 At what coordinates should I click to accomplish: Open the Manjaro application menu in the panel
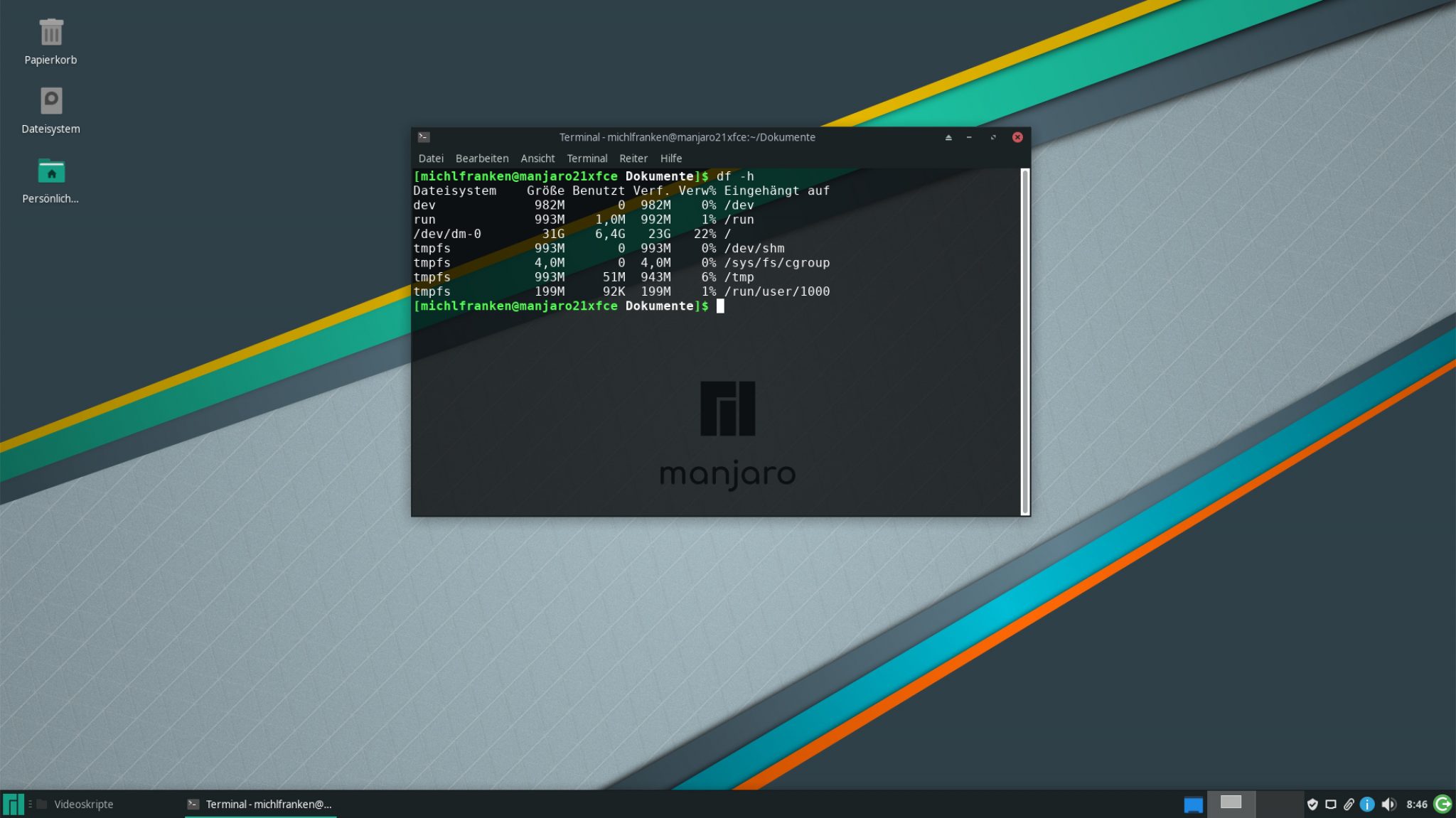click(x=13, y=804)
